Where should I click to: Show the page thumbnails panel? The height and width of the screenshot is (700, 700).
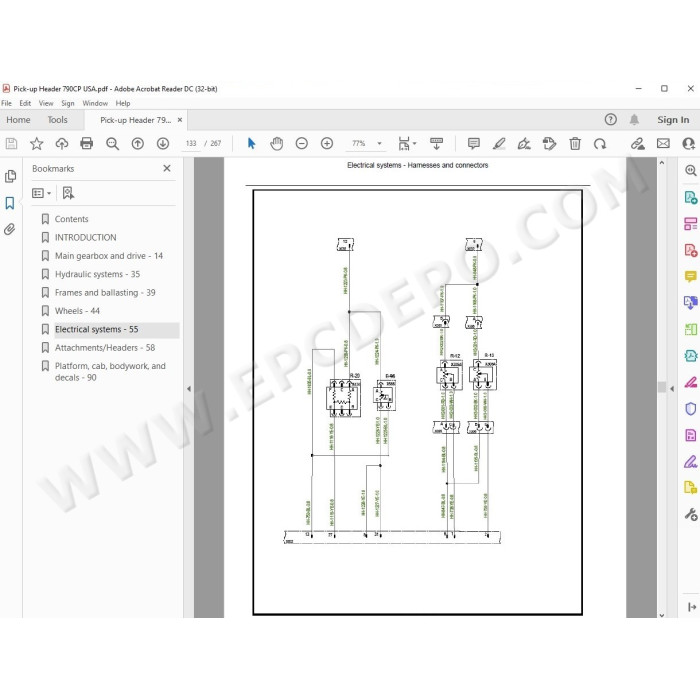point(10,176)
